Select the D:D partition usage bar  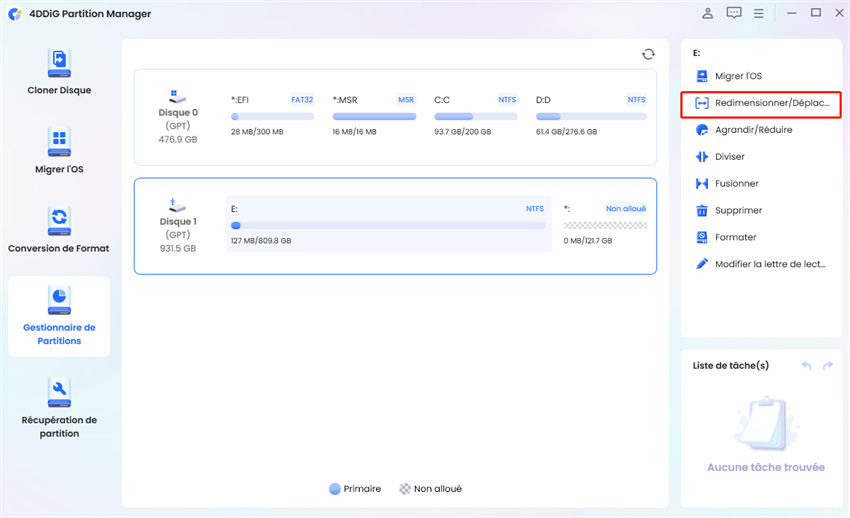pos(591,116)
